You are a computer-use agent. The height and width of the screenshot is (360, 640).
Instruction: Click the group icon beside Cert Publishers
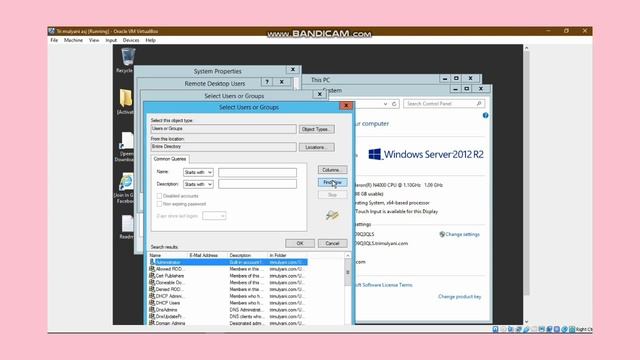(152, 276)
